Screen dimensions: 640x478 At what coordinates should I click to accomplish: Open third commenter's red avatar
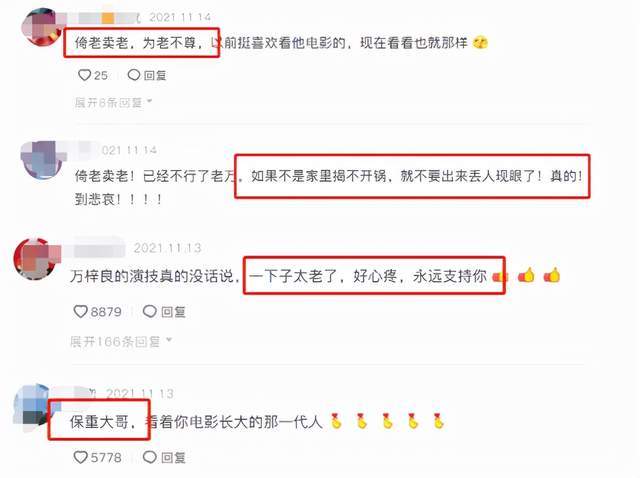(x=36, y=259)
